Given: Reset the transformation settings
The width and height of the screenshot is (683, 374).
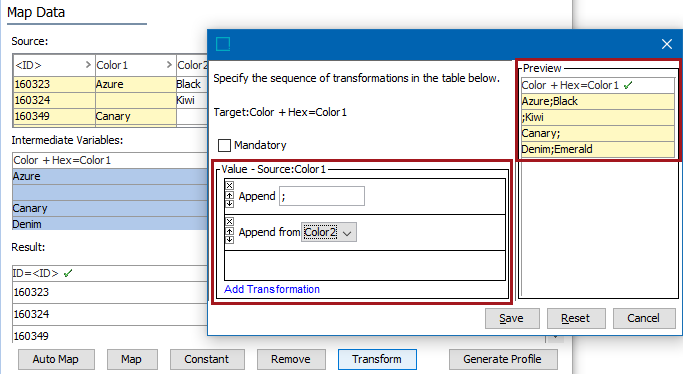Looking at the screenshot, I should [x=576, y=318].
